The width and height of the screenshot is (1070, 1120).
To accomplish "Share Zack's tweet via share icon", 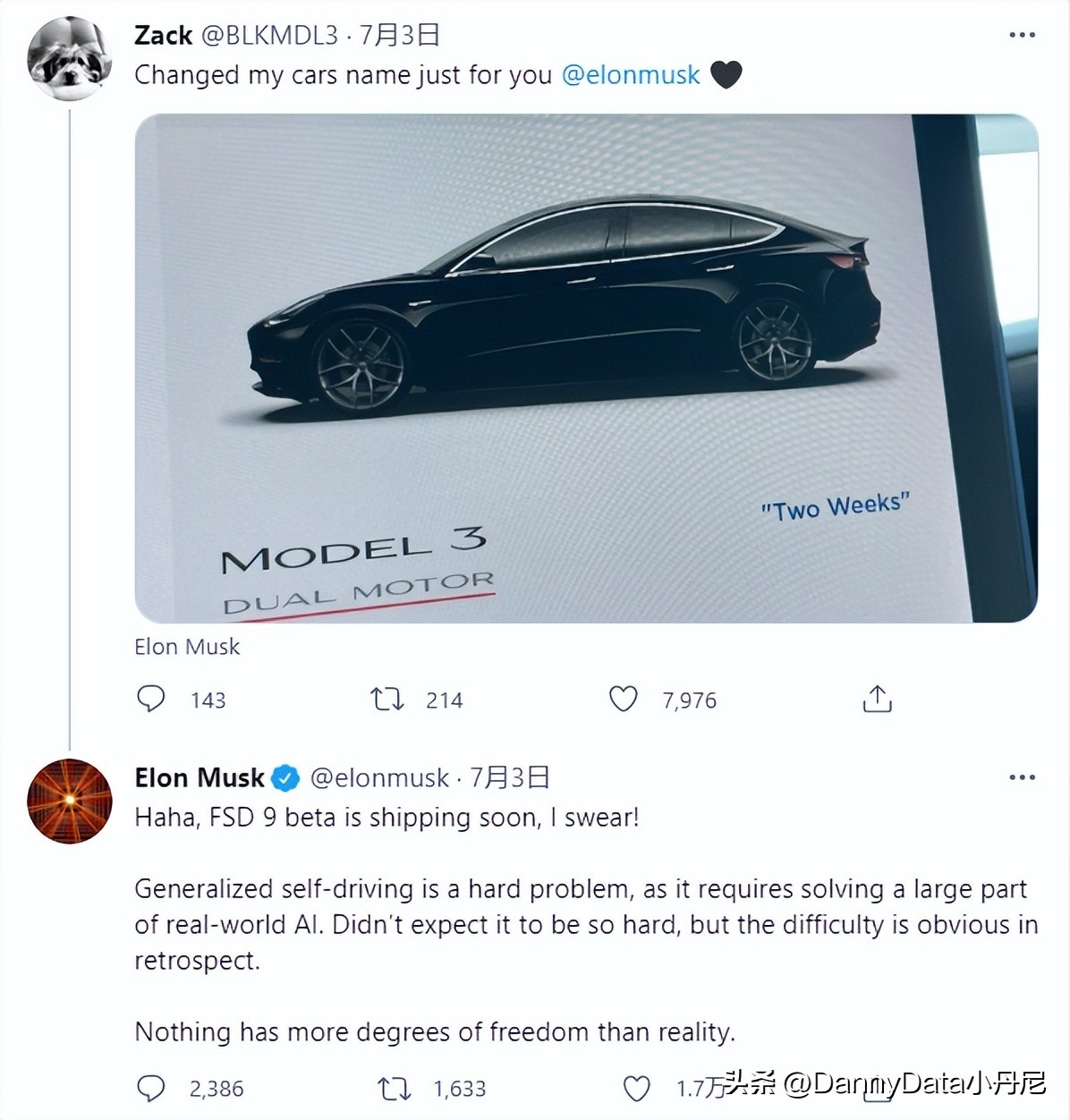I will coord(877,699).
